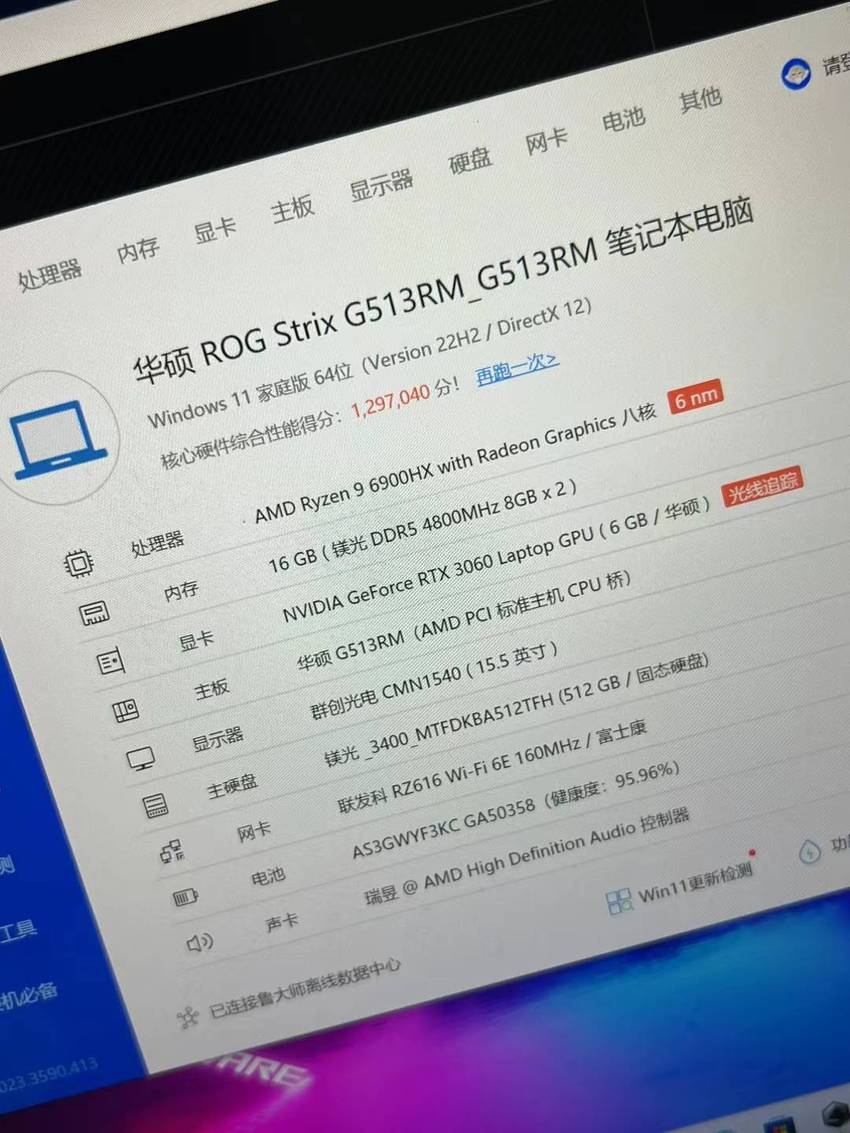Screen dimensions: 850x1133
Task: Click the lightning bolt icon at right edge
Action: (x=810, y=853)
